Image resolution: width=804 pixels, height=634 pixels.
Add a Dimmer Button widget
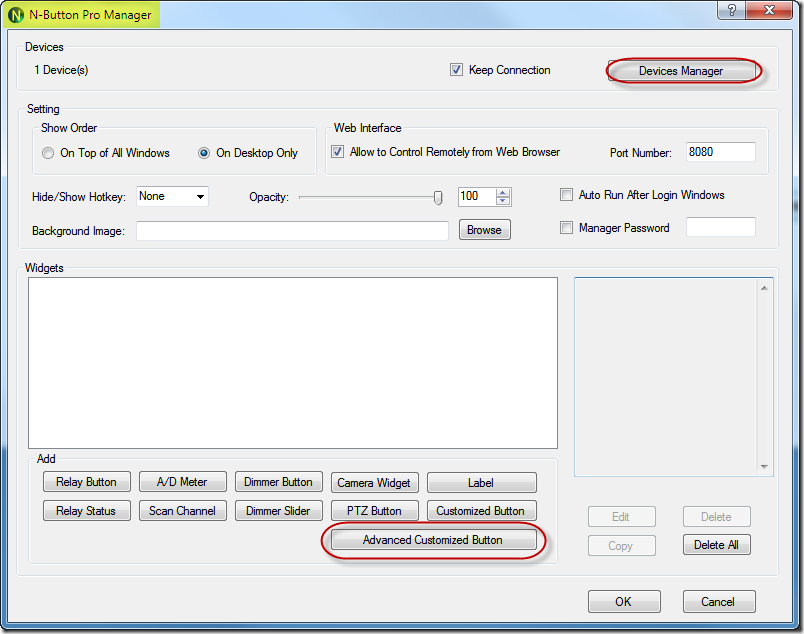[278, 482]
